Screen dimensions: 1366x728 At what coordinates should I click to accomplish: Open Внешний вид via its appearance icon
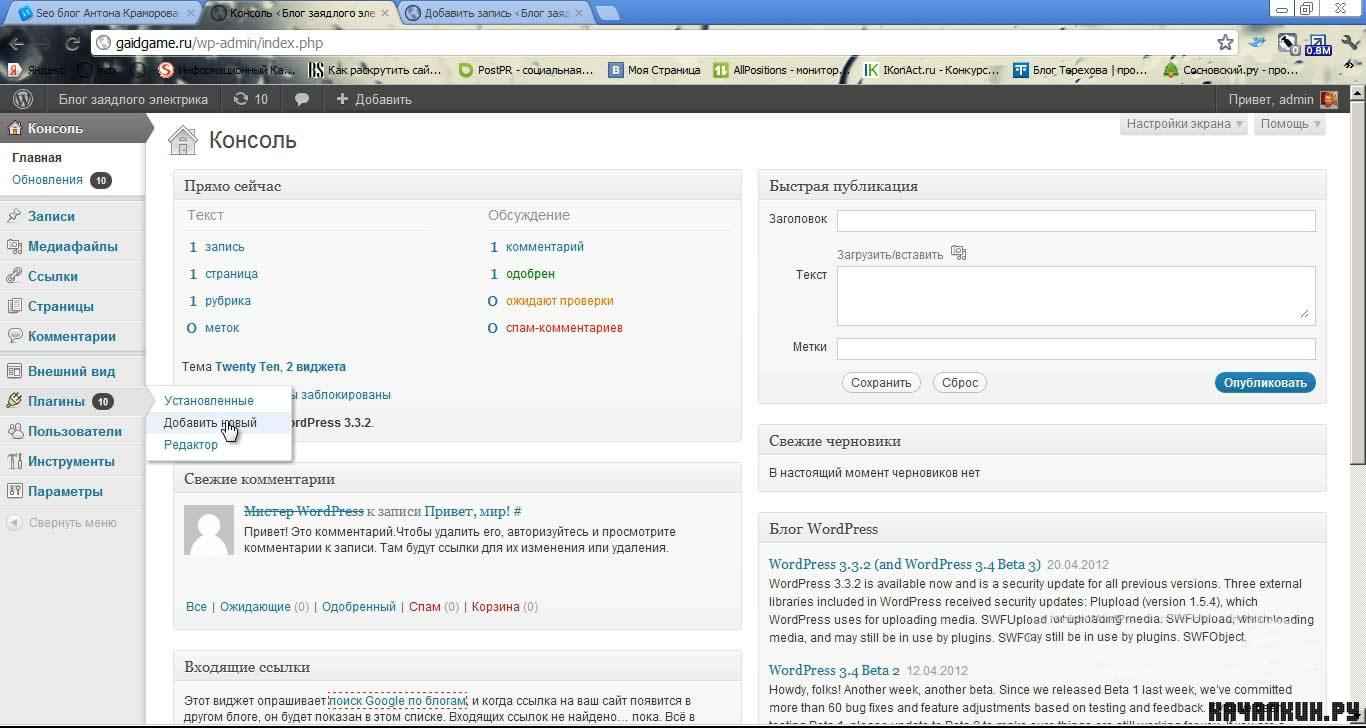14,371
